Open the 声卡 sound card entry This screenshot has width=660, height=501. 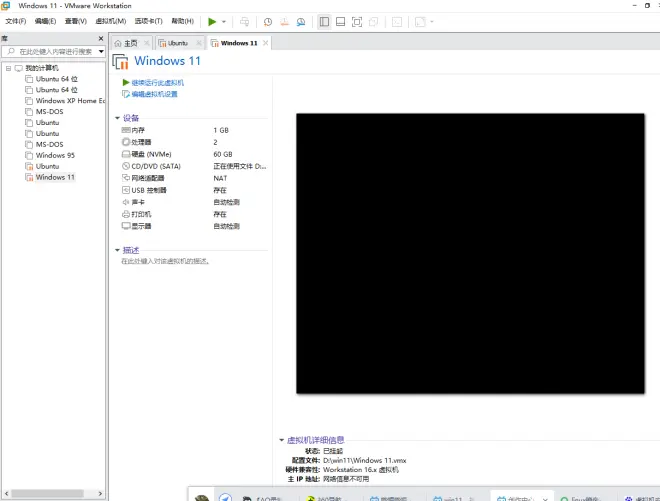133,202
